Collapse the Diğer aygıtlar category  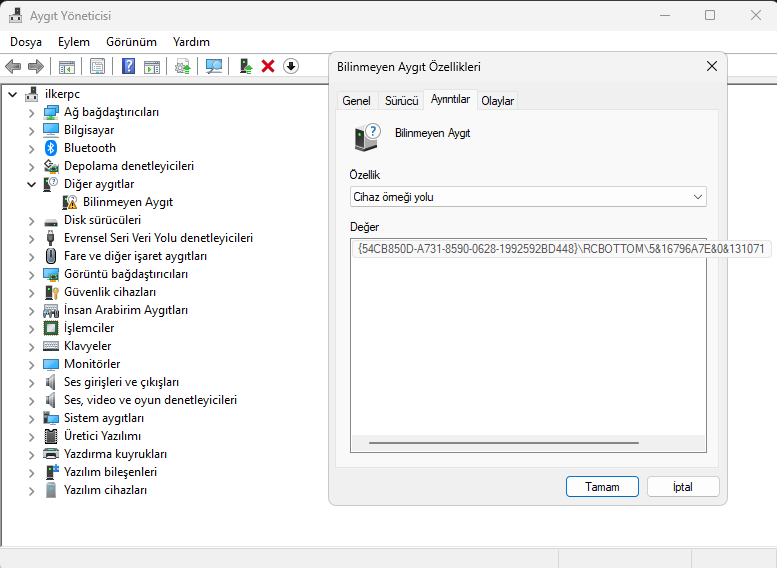pos(32,184)
